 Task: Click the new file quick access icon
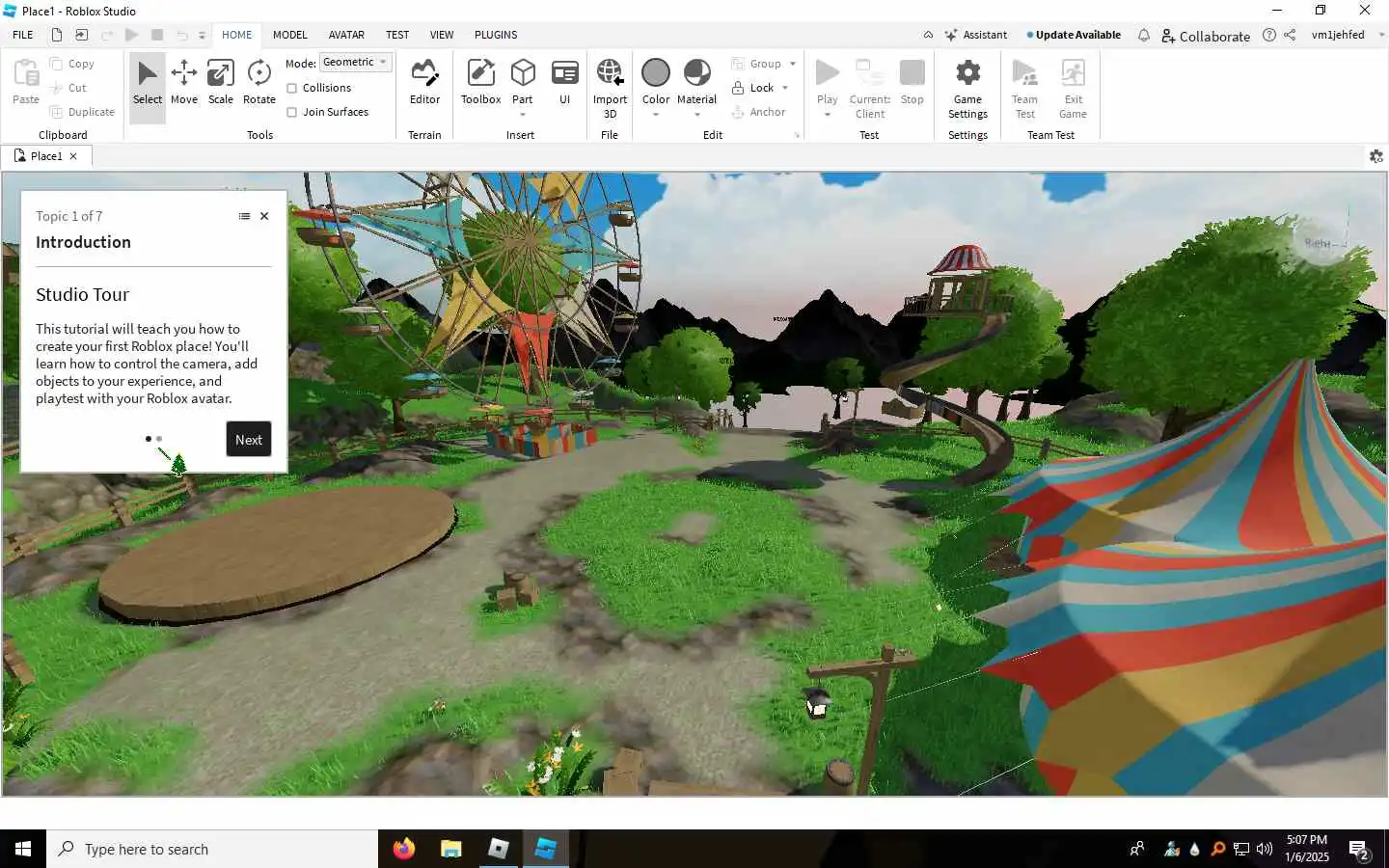click(57, 35)
